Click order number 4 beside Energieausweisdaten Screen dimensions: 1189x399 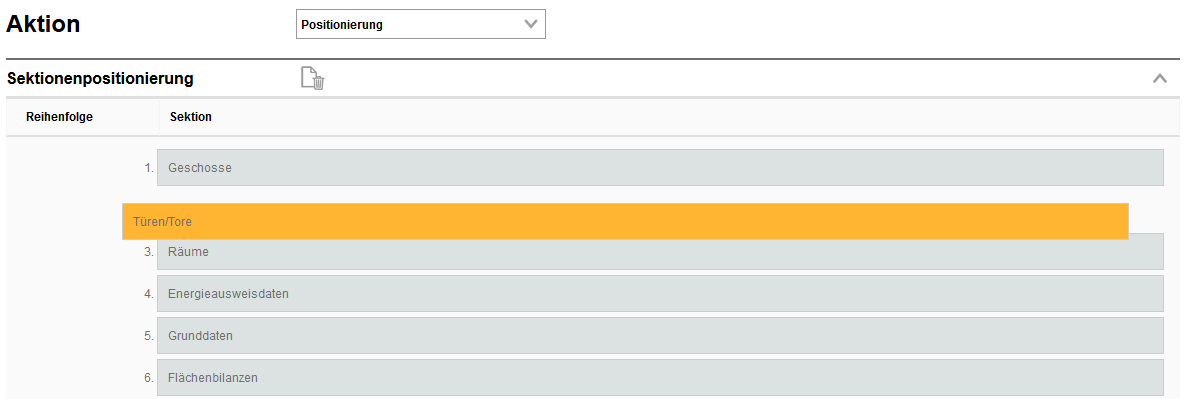click(149, 294)
